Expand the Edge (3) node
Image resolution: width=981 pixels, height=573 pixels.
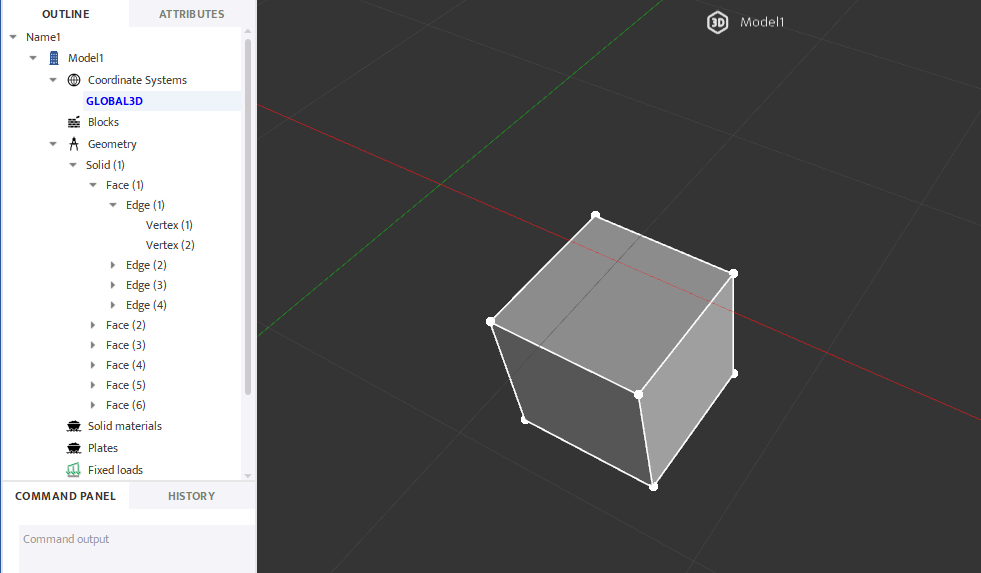pyautogui.click(x=113, y=285)
